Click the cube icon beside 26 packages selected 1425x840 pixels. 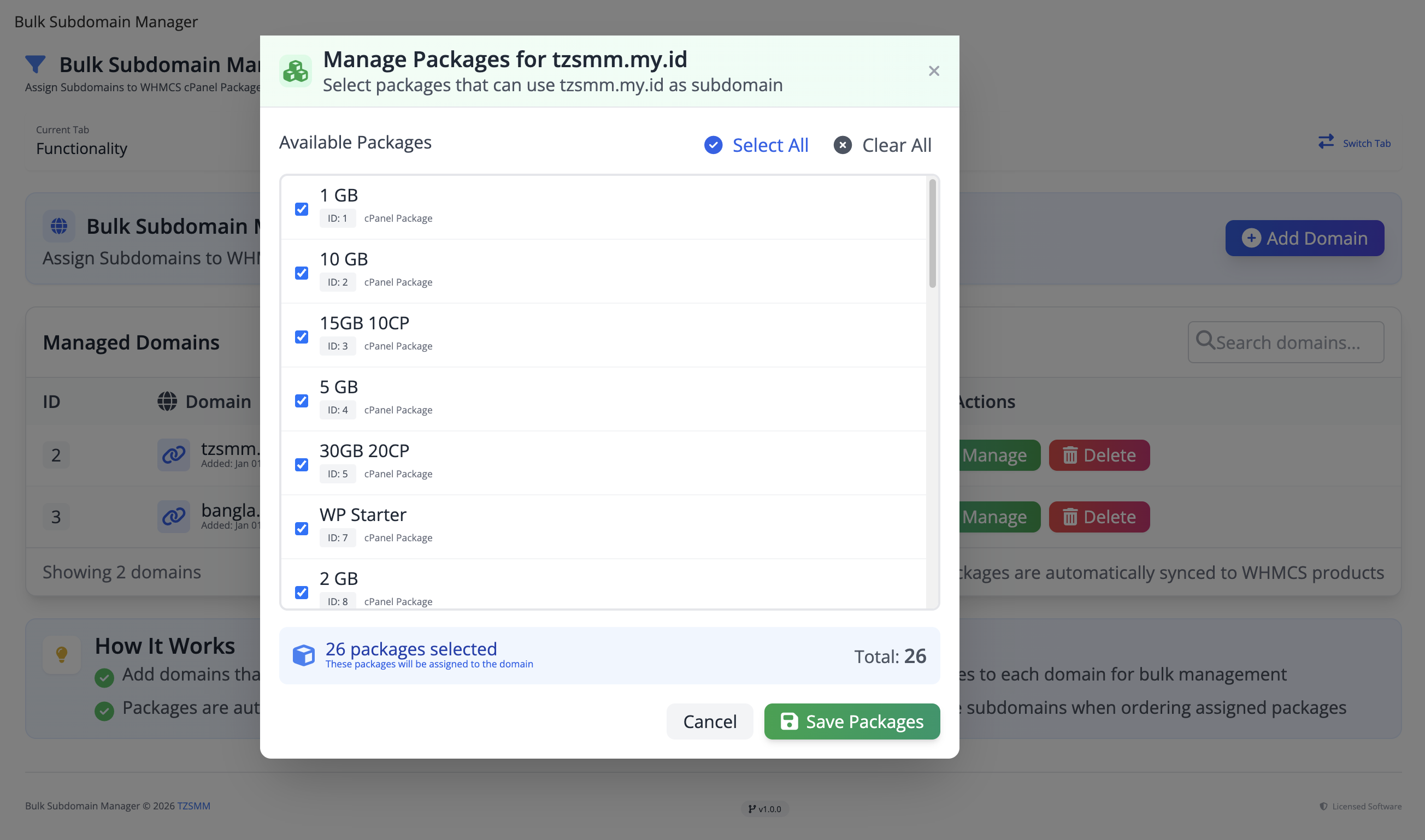click(x=303, y=655)
